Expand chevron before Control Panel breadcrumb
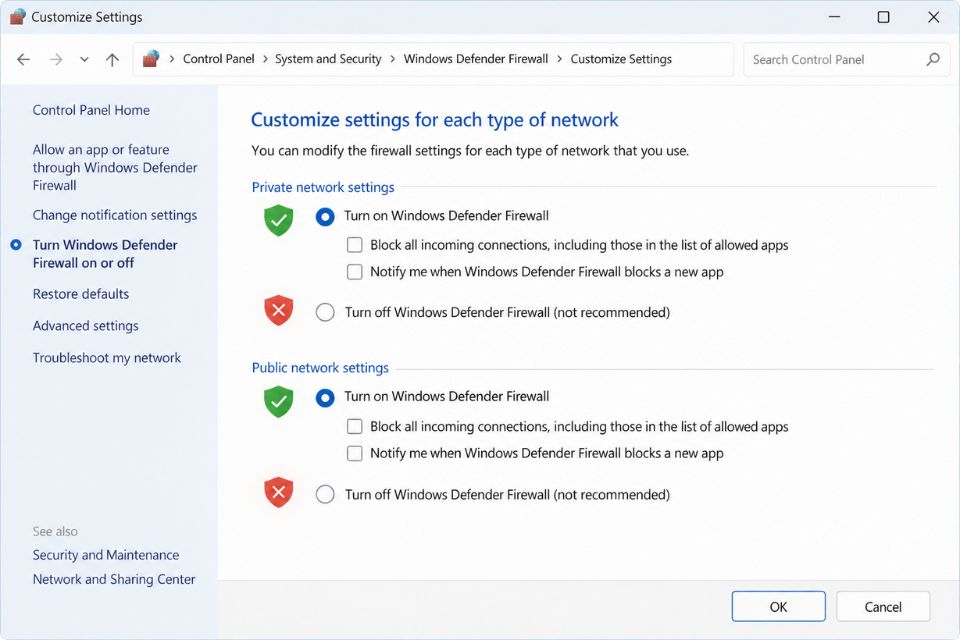The width and height of the screenshot is (960, 640). (171, 59)
